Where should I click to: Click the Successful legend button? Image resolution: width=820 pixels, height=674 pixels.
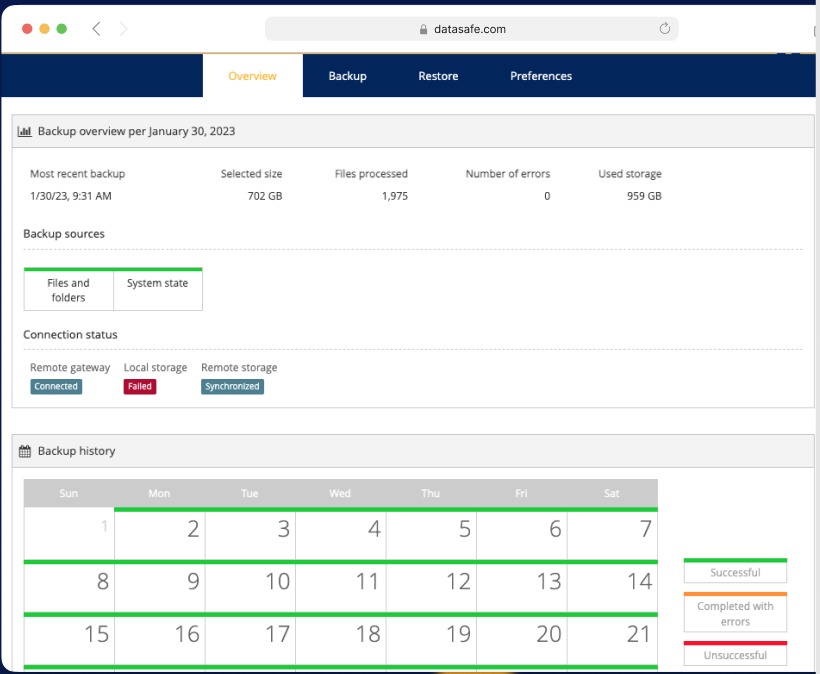point(735,571)
